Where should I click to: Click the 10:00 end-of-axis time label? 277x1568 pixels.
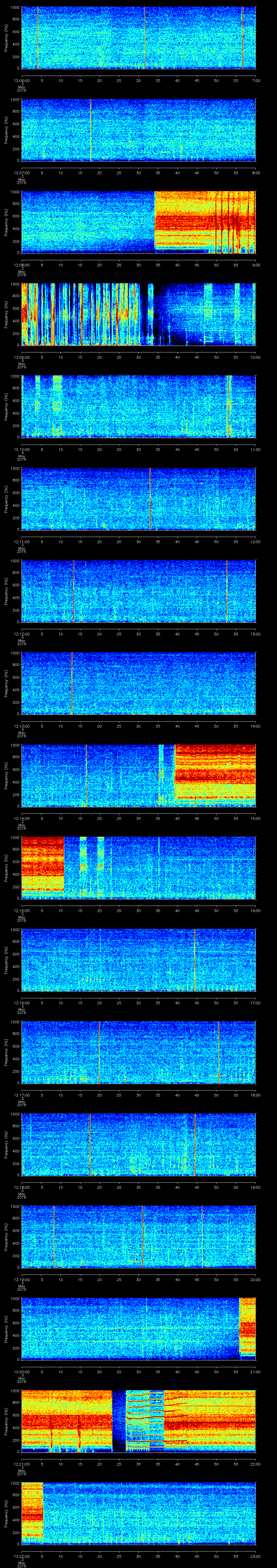(256, 357)
